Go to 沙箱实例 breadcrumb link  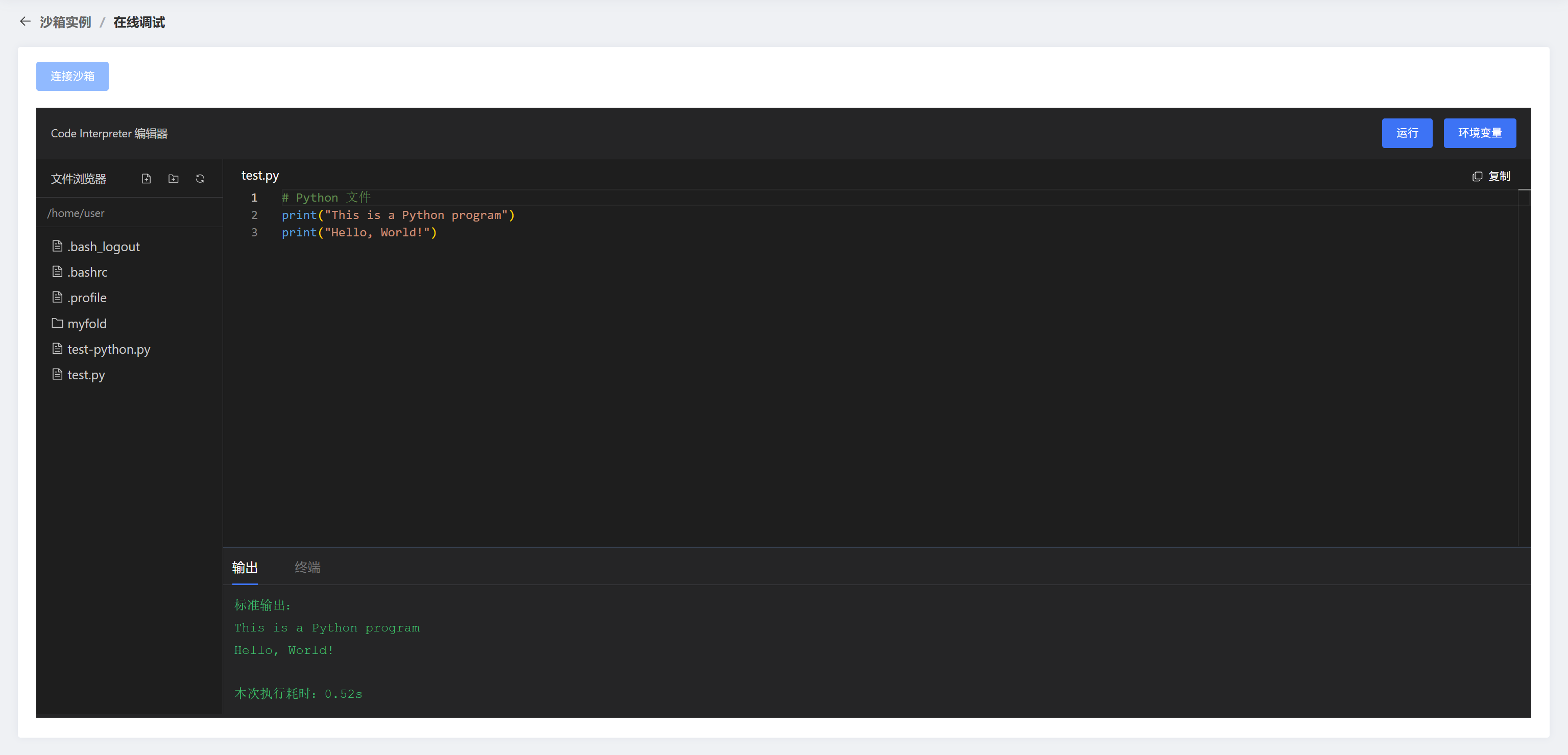pos(65,22)
